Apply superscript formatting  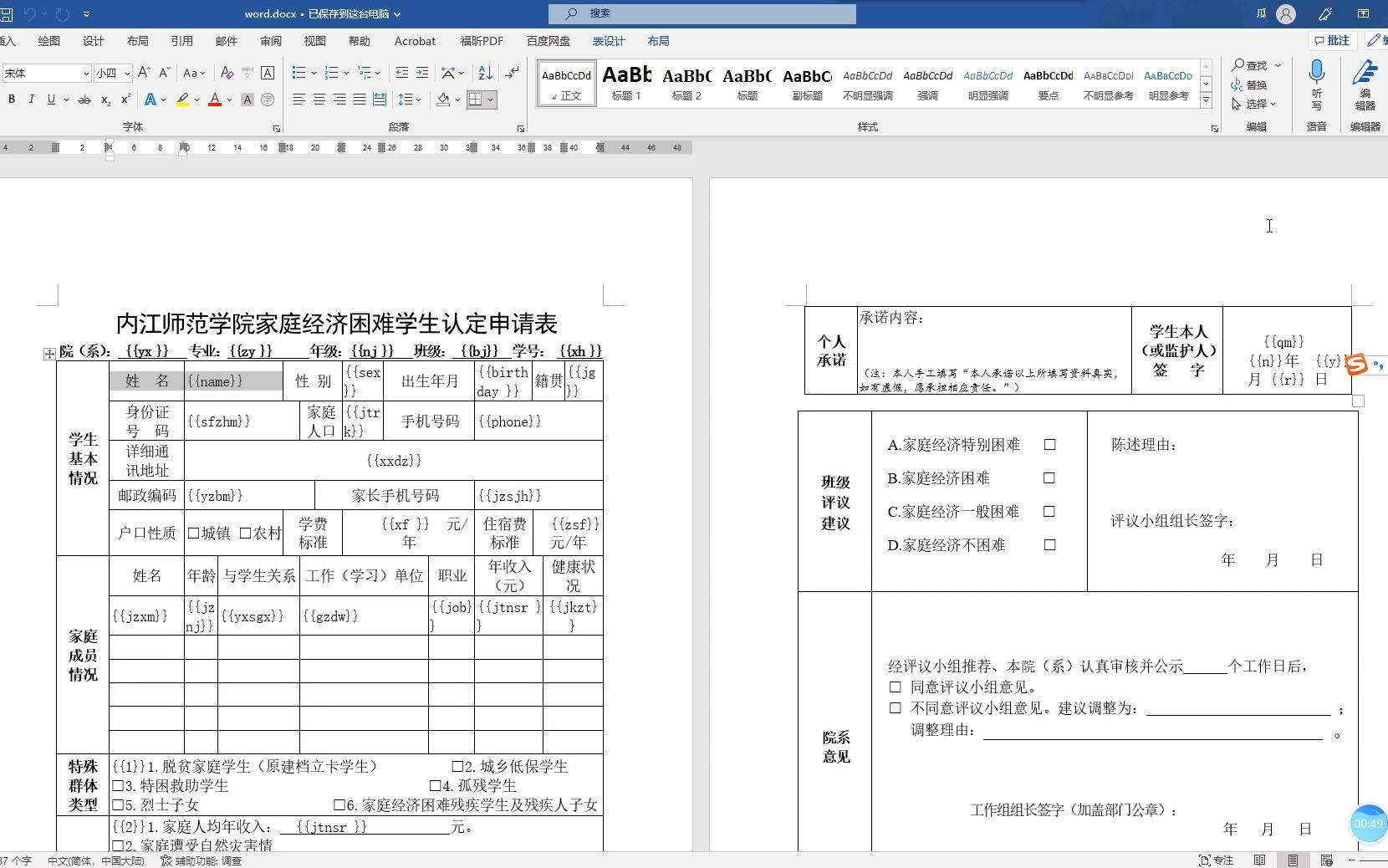[x=125, y=100]
